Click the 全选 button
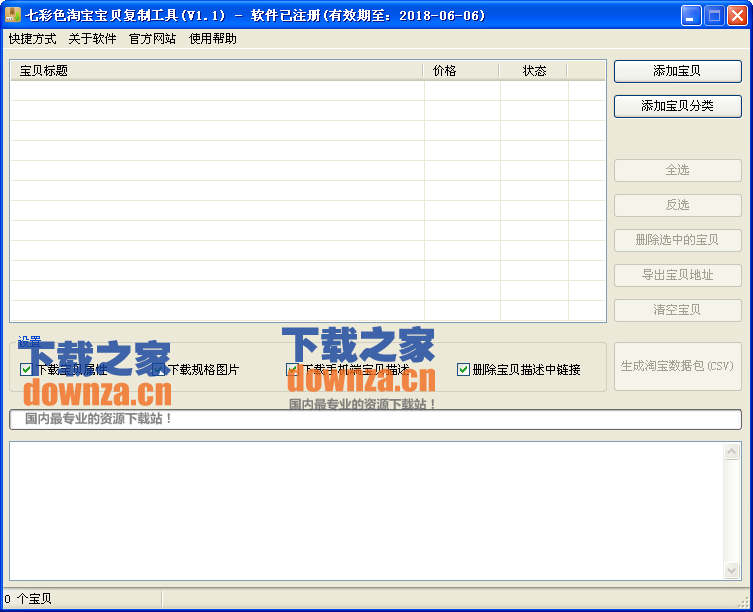This screenshot has width=753, height=612. tap(678, 170)
